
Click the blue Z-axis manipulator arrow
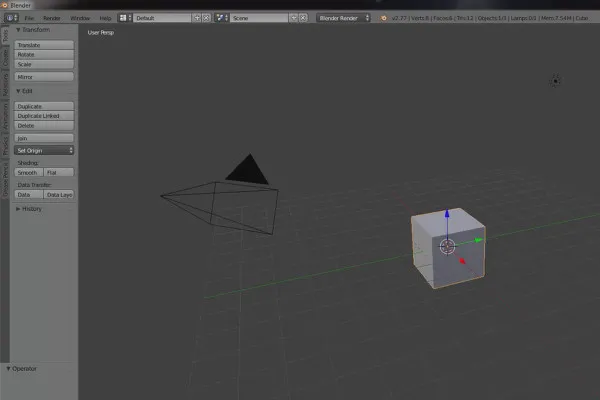(447, 214)
